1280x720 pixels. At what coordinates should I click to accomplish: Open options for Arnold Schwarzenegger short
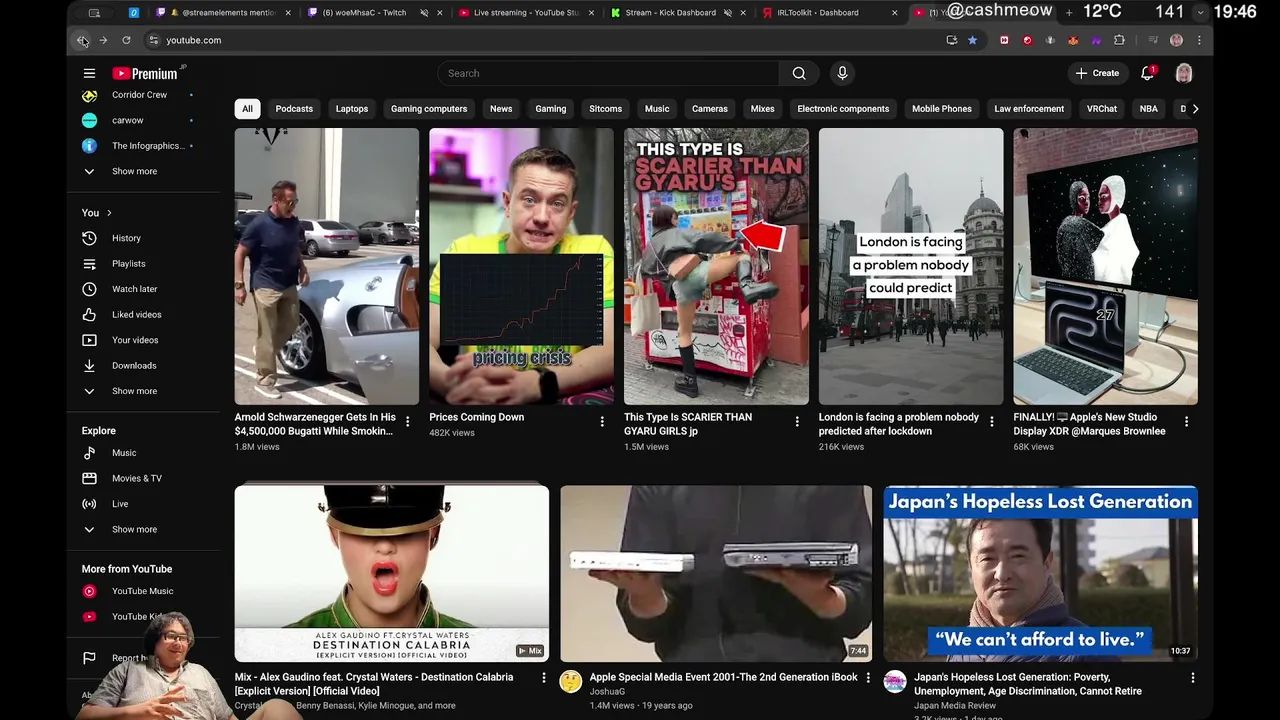pyautogui.click(x=407, y=422)
